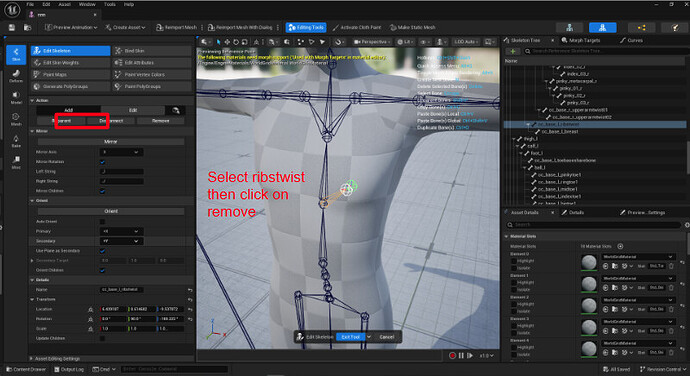Image resolution: width=690 pixels, height=376 pixels.
Task: Delete the Element 0 material slot
Action: [671, 266]
